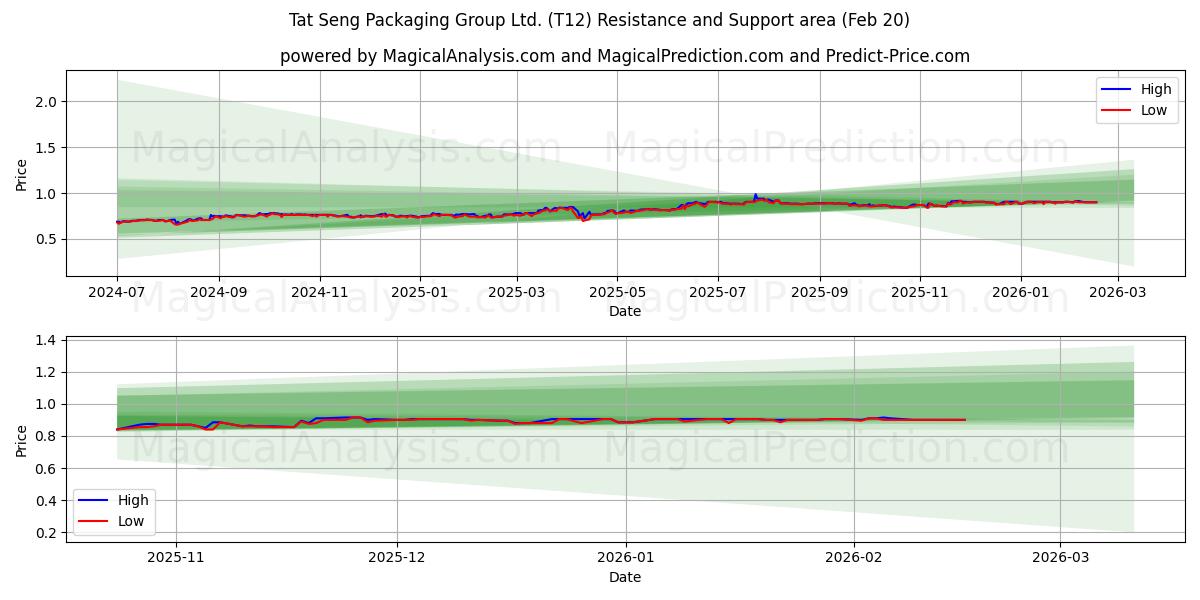Click the 'powered by MagicalAnalysis.com' subtitle

625,56
